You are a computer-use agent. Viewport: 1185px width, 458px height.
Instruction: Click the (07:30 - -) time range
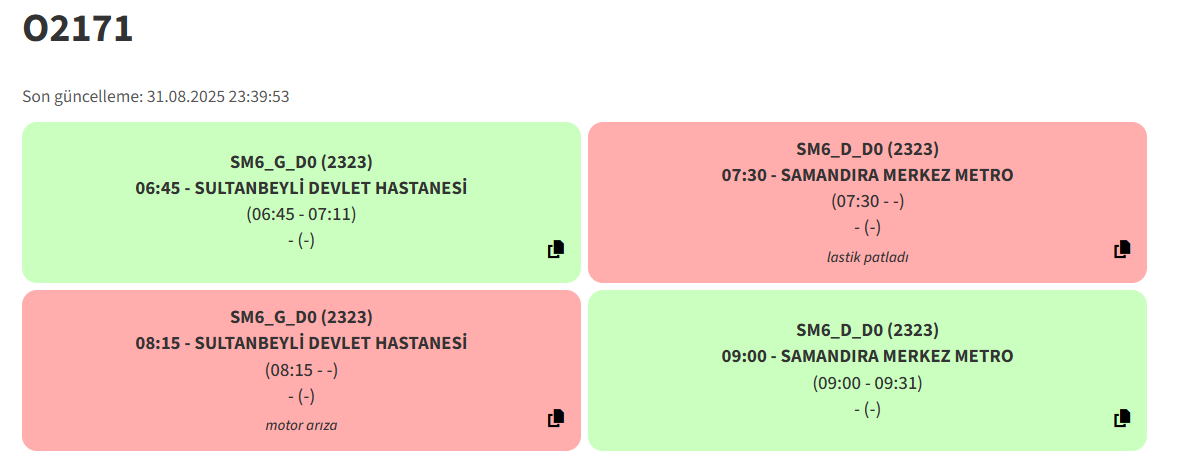868,201
